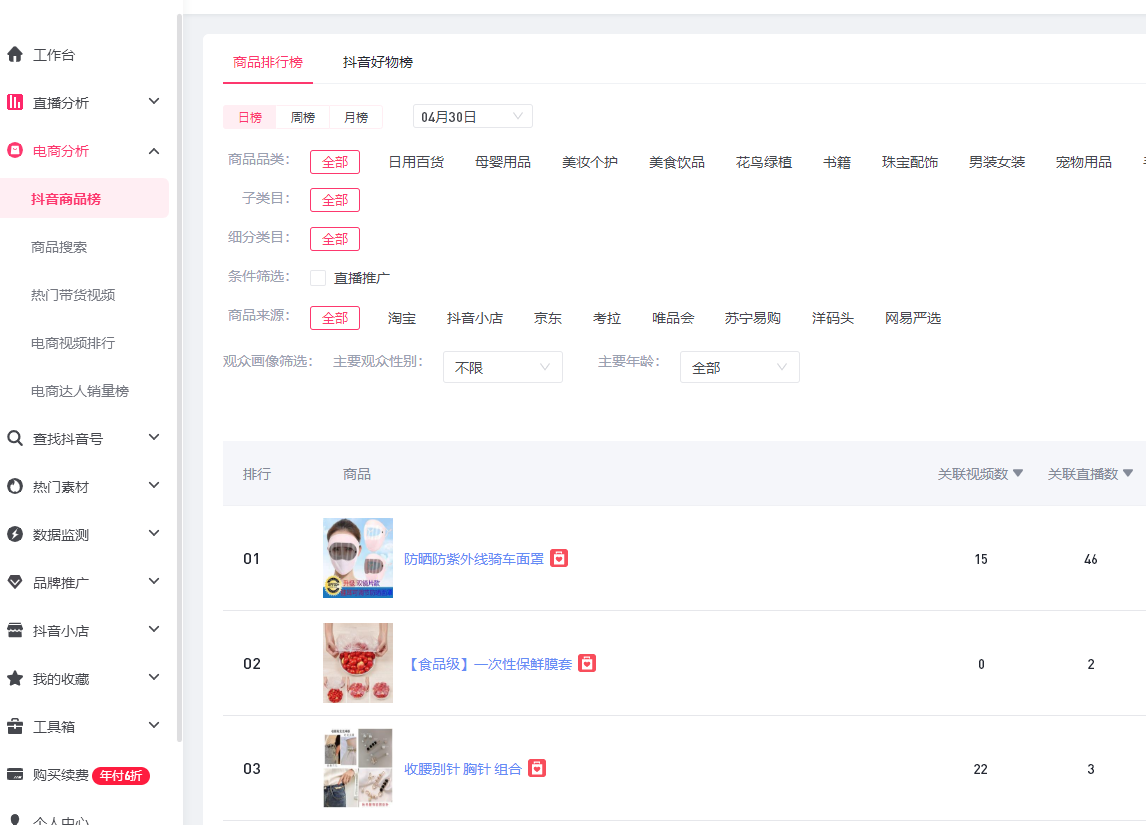The width and height of the screenshot is (1146, 825).
Task: Expand the 查找抖音号 menu chevron
Action: [x=153, y=437]
